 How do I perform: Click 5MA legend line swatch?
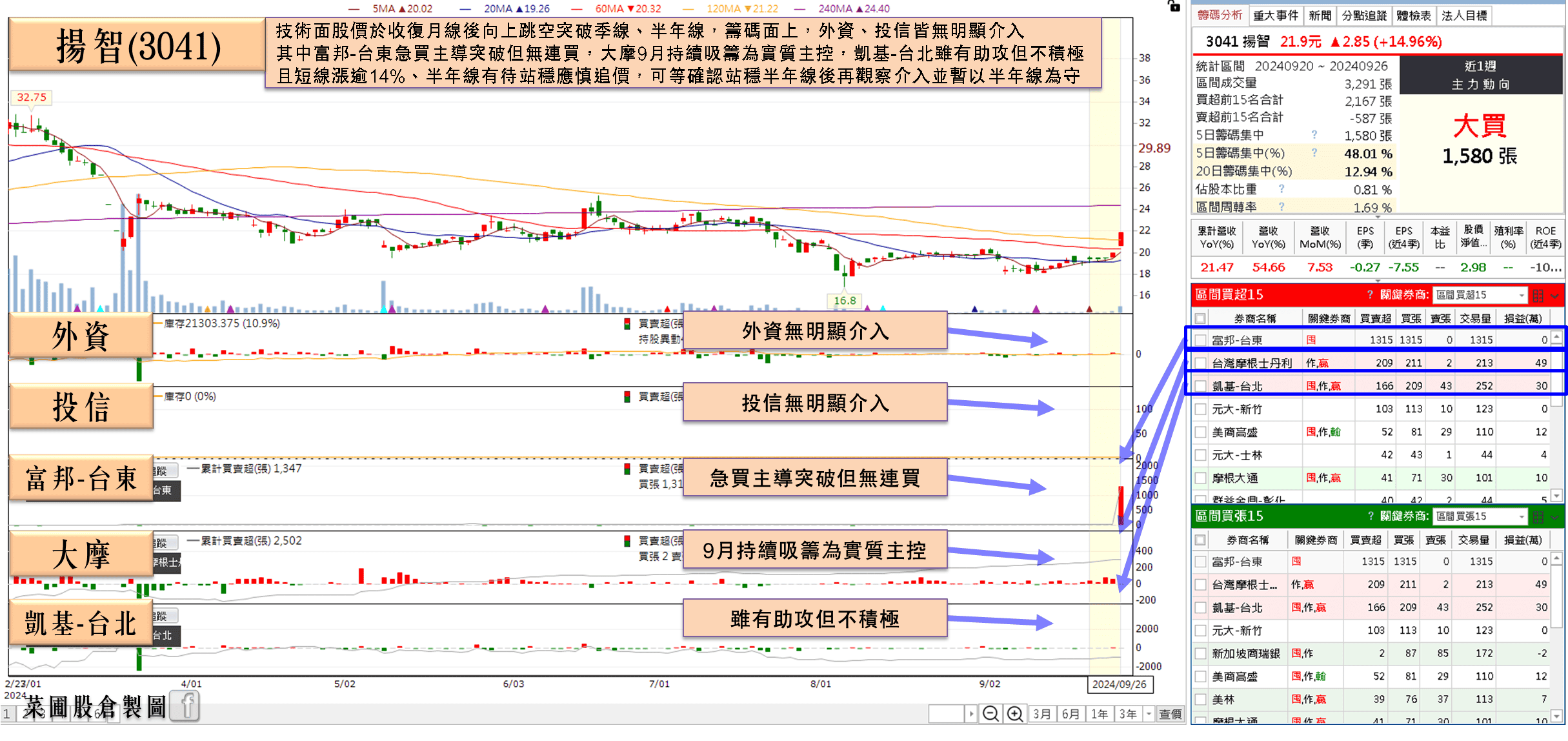[x=354, y=9]
